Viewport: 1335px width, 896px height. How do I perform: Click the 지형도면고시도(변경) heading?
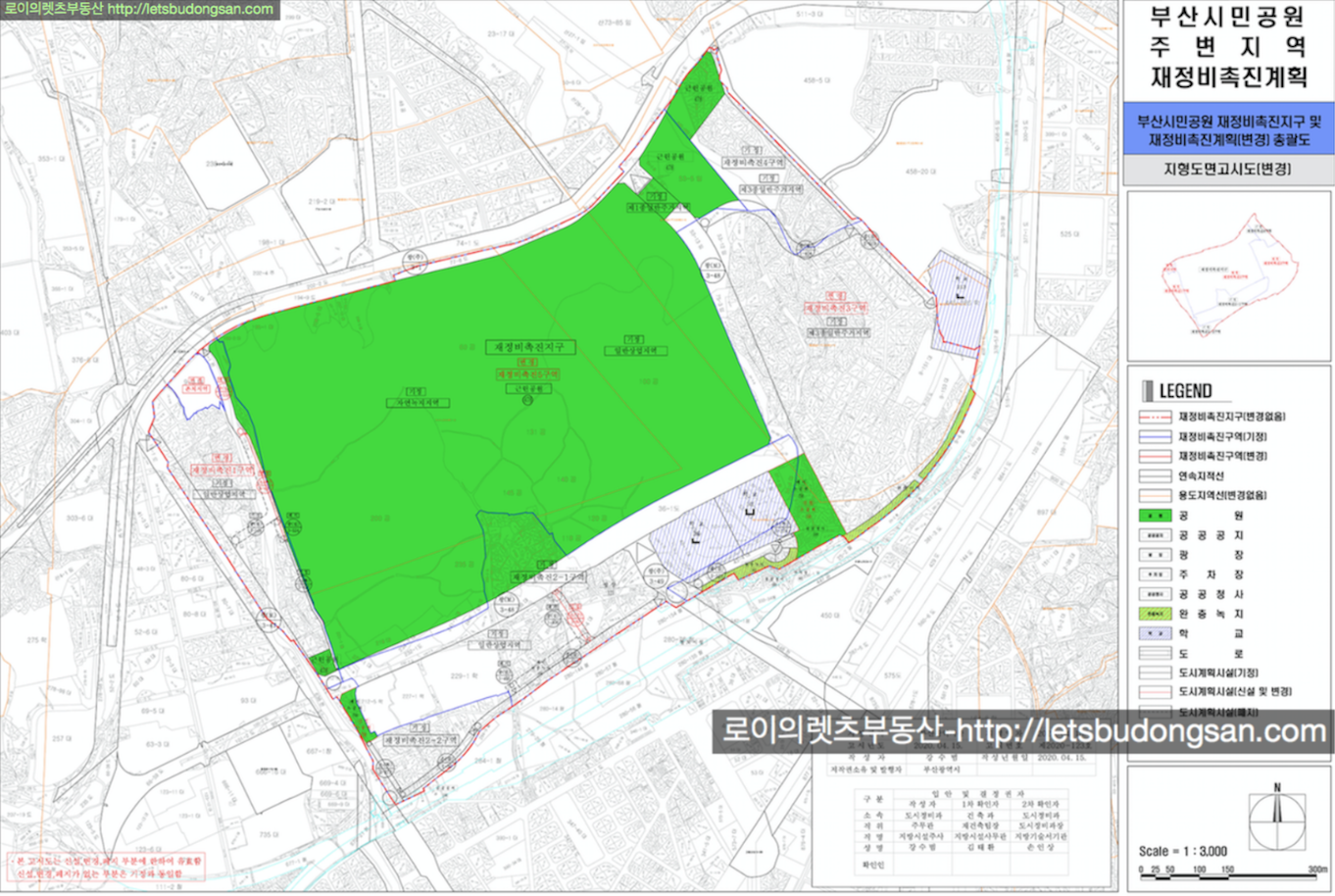[1227, 169]
